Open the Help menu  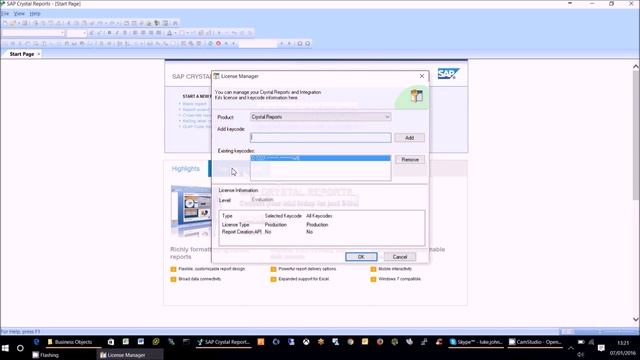(35, 13)
